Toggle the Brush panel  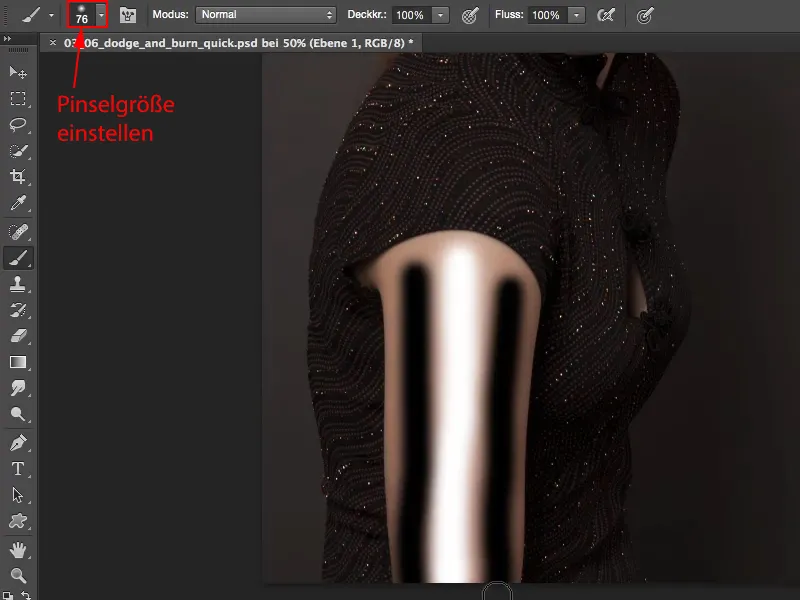[x=128, y=15]
